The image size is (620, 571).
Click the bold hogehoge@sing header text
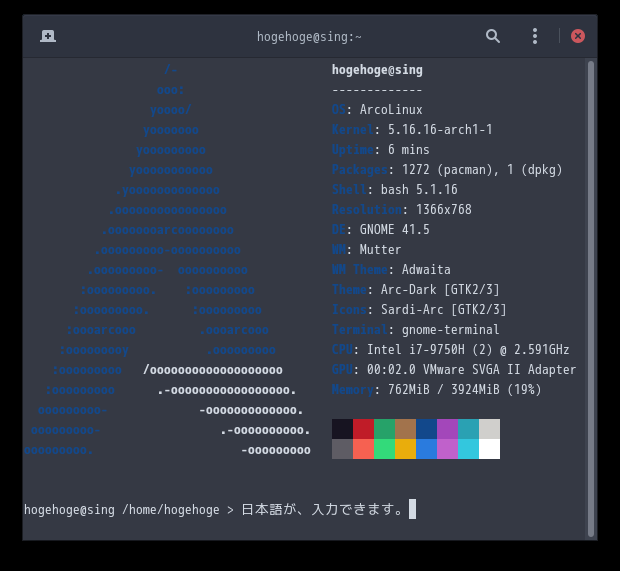377,70
